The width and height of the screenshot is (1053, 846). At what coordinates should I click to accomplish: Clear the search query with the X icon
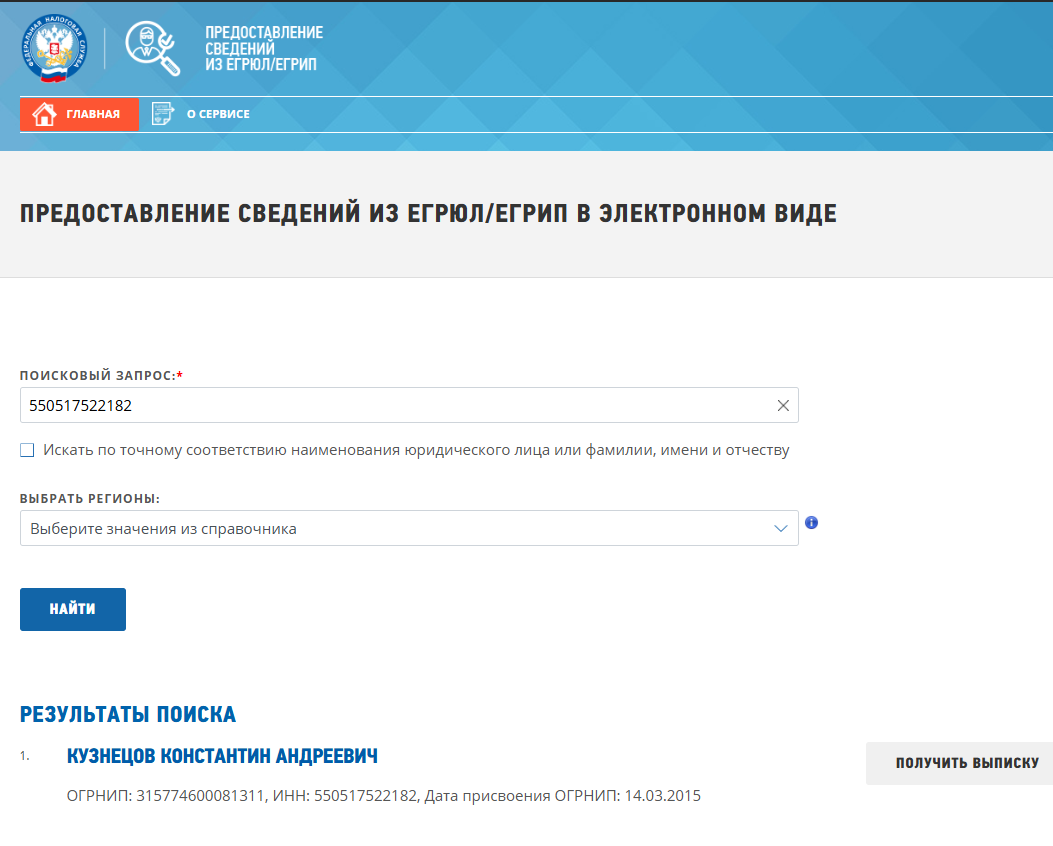(x=783, y=406)
